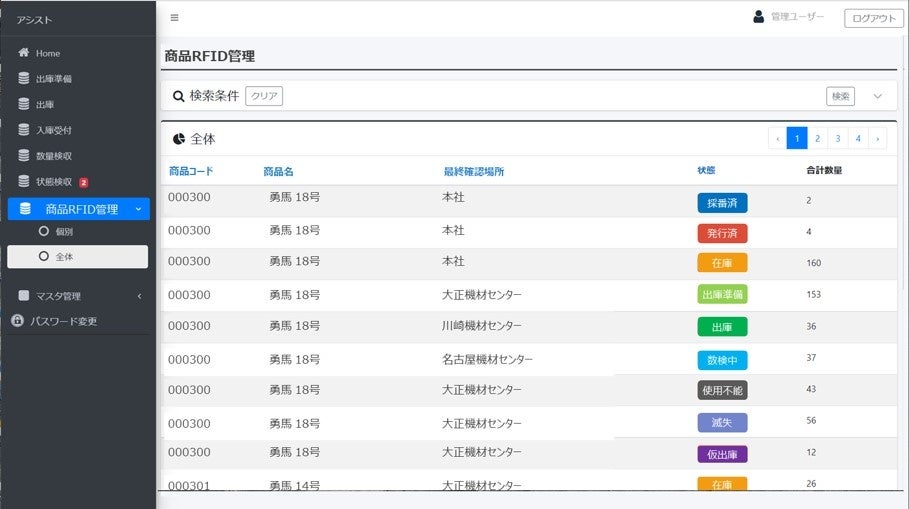Screen dimensions: 909x509
Task: Click the Home icon in sidebar
Action: (x=24, y=53)
